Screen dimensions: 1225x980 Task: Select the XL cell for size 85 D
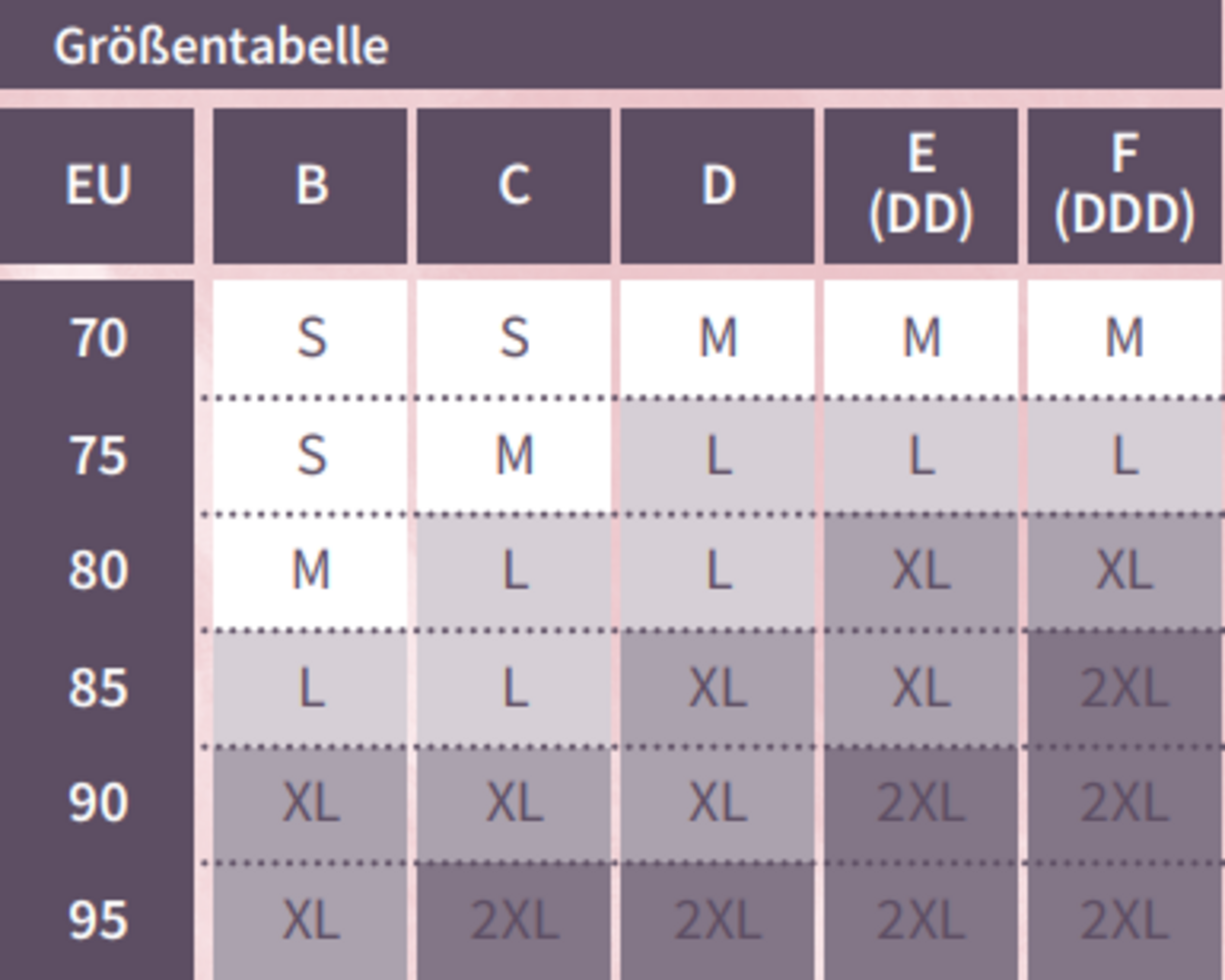(x=718, y=689)
